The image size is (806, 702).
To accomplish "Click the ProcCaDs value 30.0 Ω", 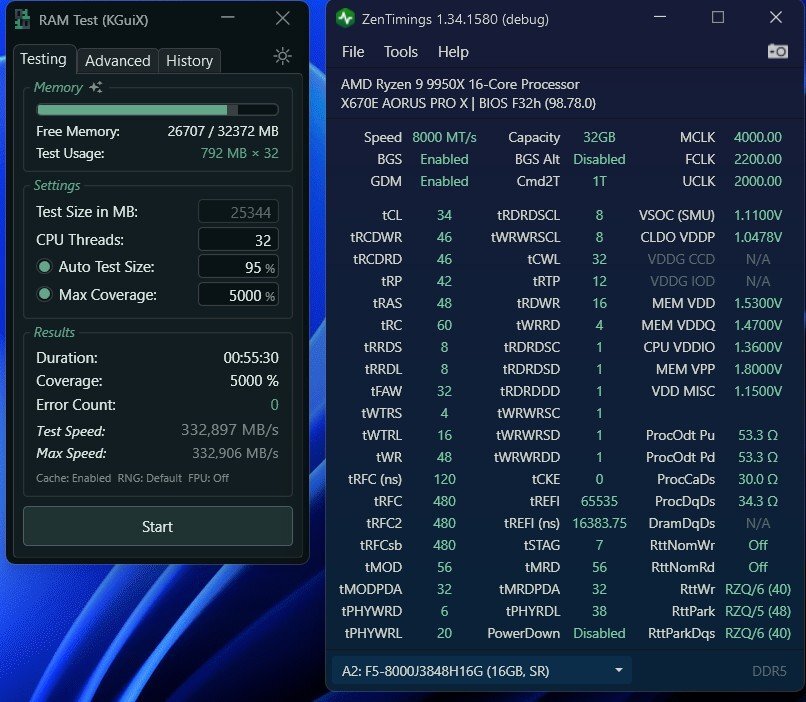I will point(758,479).
